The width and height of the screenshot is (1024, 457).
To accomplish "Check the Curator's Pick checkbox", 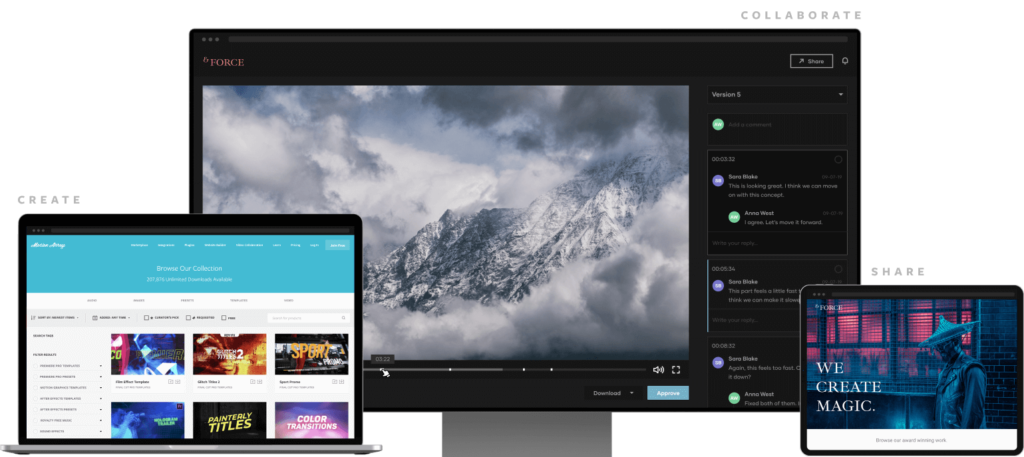I will (x=146, y=318).
